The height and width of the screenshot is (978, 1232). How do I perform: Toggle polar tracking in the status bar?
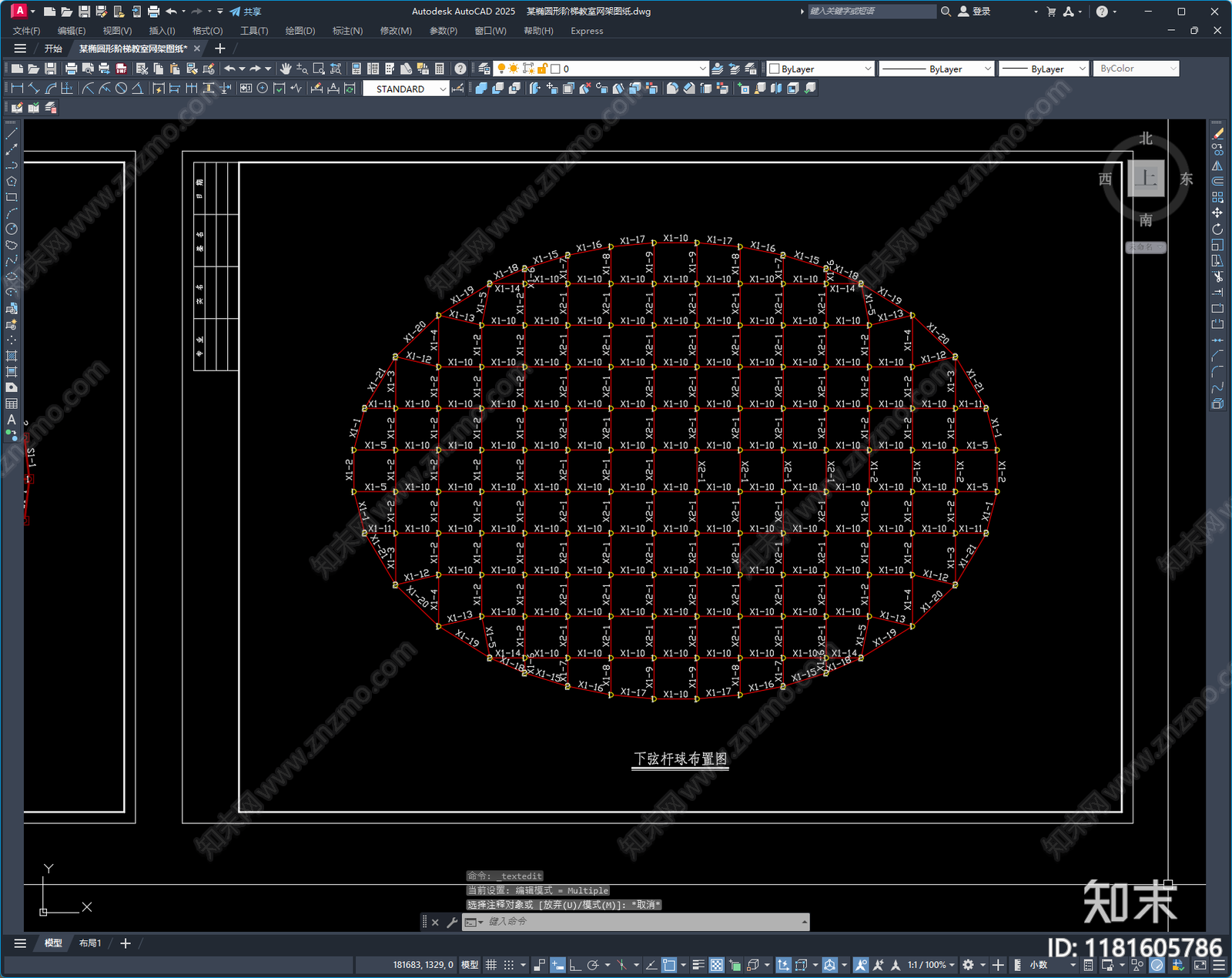(x=593, y=965)
